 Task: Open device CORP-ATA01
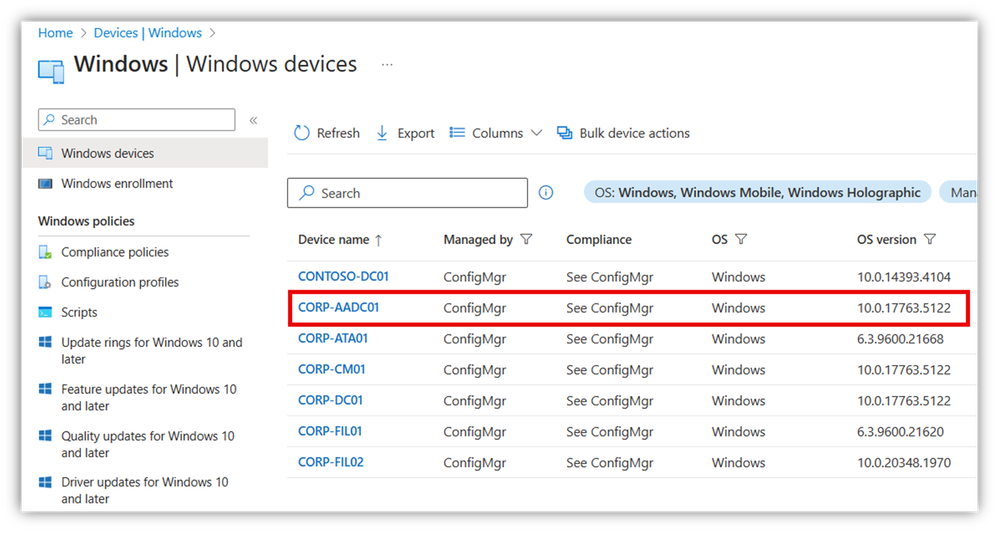coord(333,338)
